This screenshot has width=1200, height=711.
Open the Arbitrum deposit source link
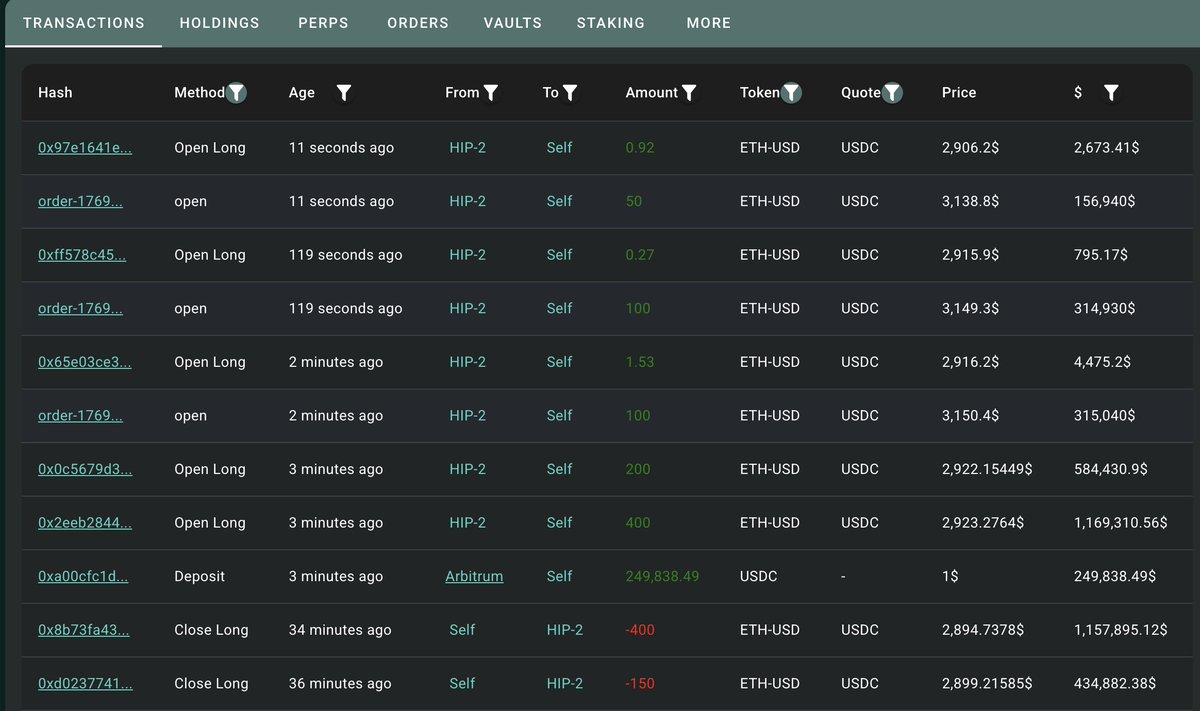point(474,576)
